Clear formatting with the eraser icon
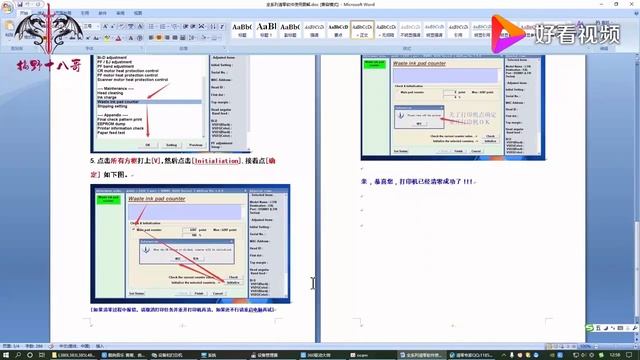Viewport: 640px width, 360px height. (x=122, y=26)
